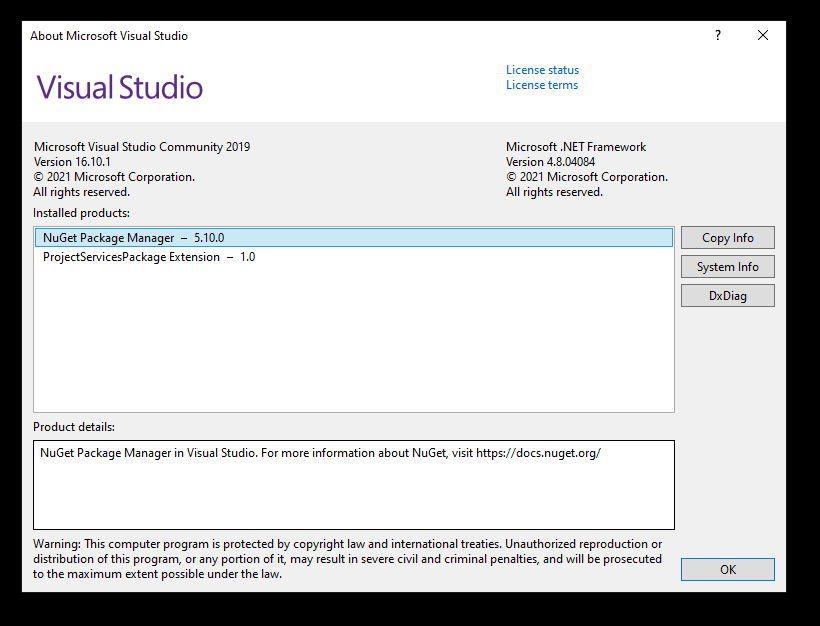Open System Info
This screenshot has width=820, height=626.
click(727, 267)
